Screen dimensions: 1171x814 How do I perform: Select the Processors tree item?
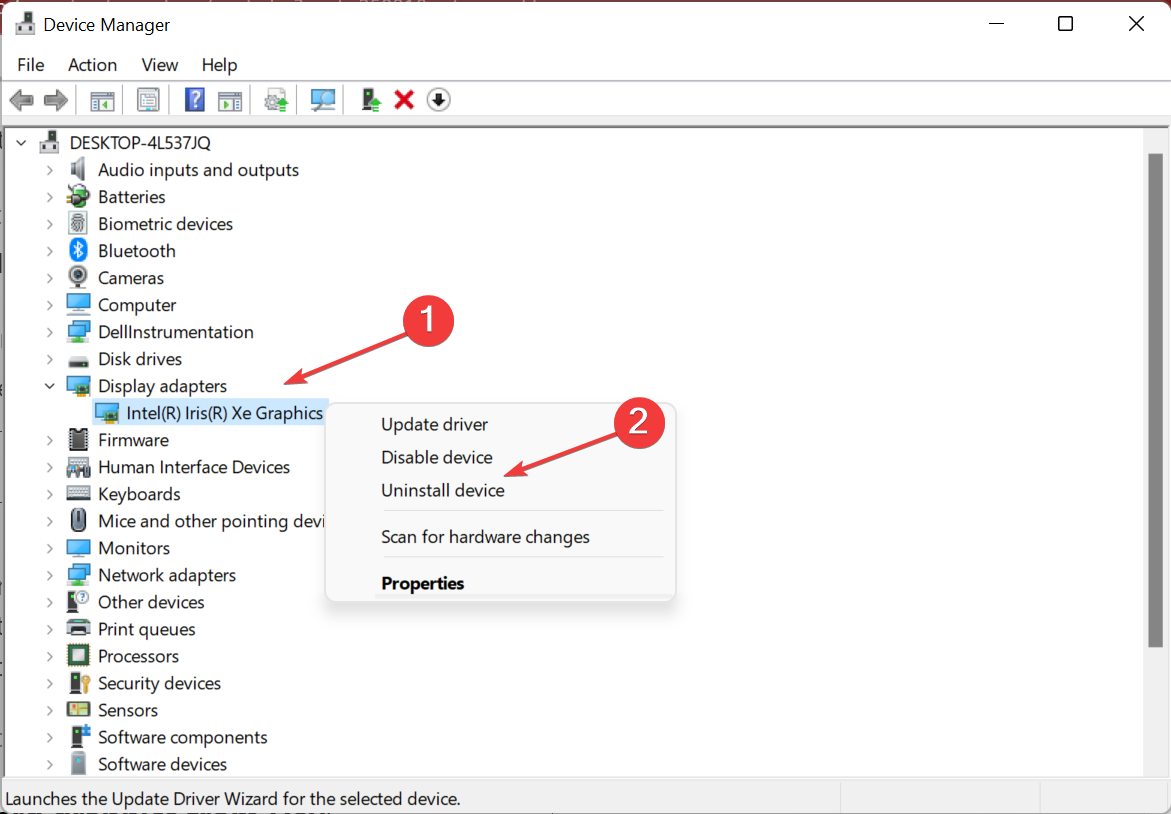(x=138, y=656)
